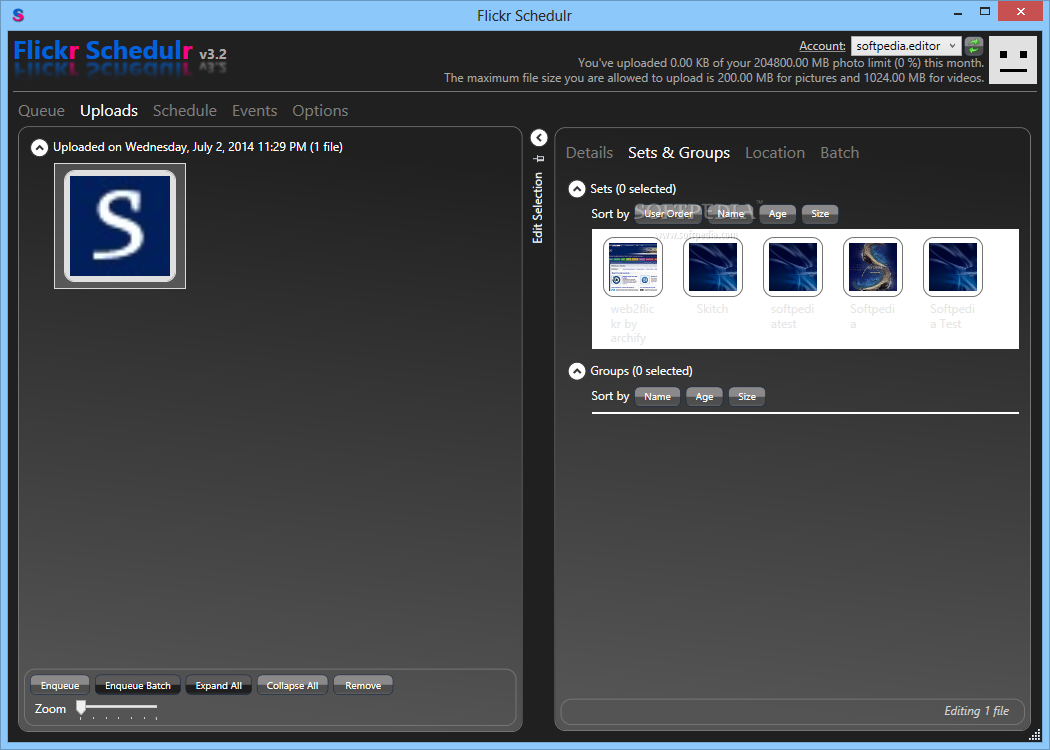Sort sets by Size
This screenshot has width=1050, height=750.
click(820, 214)
